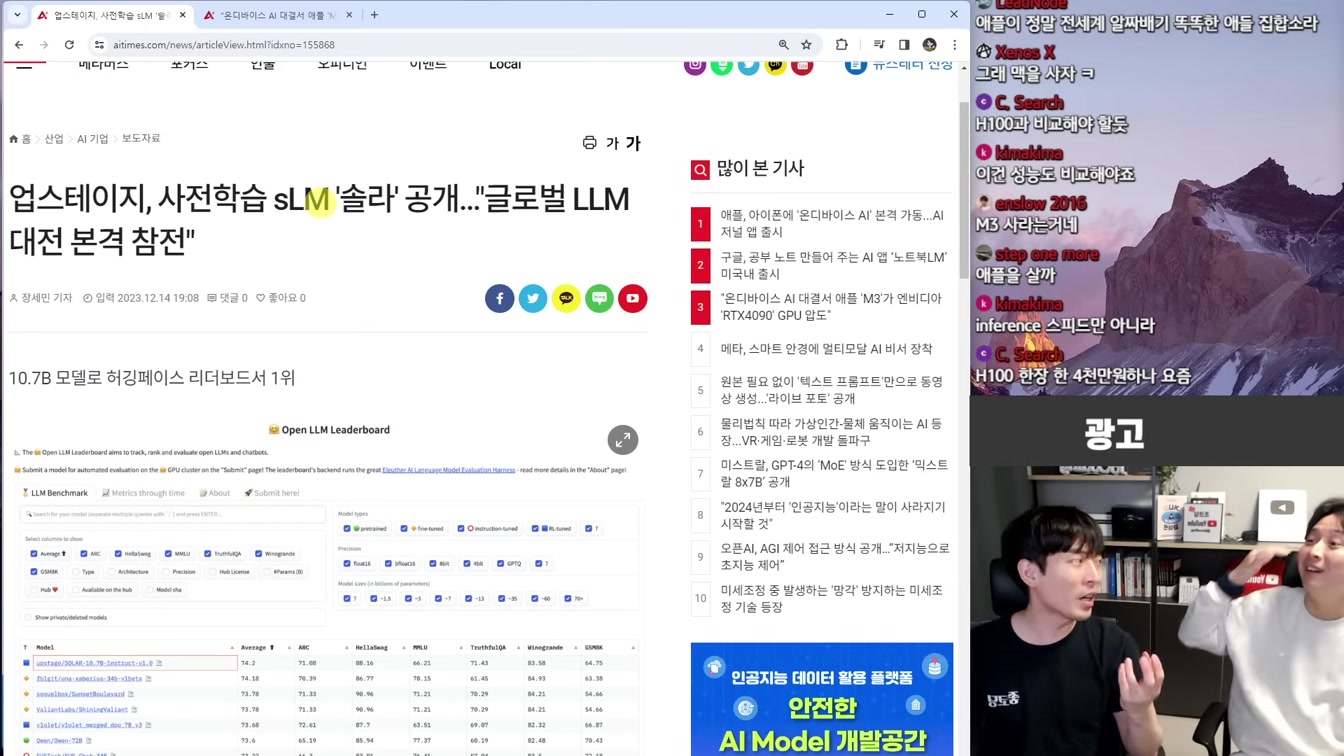Enlarge the leaderboard image with expand icon

[x=622, y=440]
